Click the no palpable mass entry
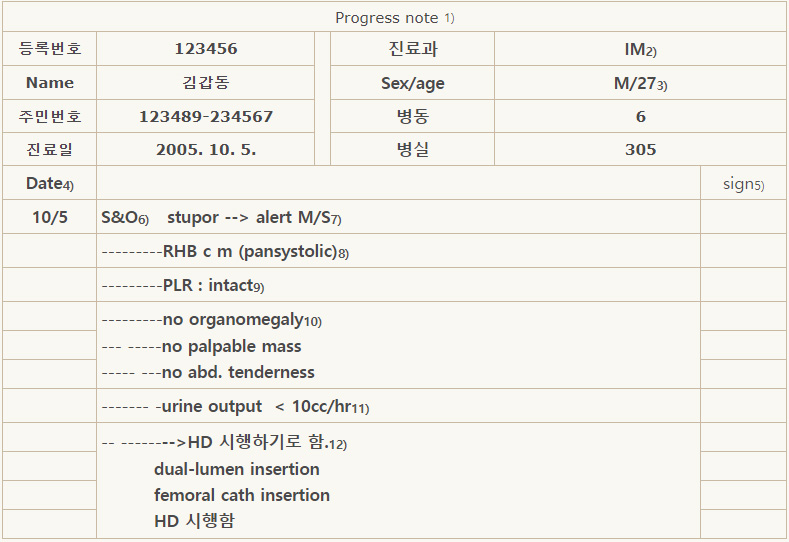The height and width of the screenshot is (542, 789). (231, 347)
